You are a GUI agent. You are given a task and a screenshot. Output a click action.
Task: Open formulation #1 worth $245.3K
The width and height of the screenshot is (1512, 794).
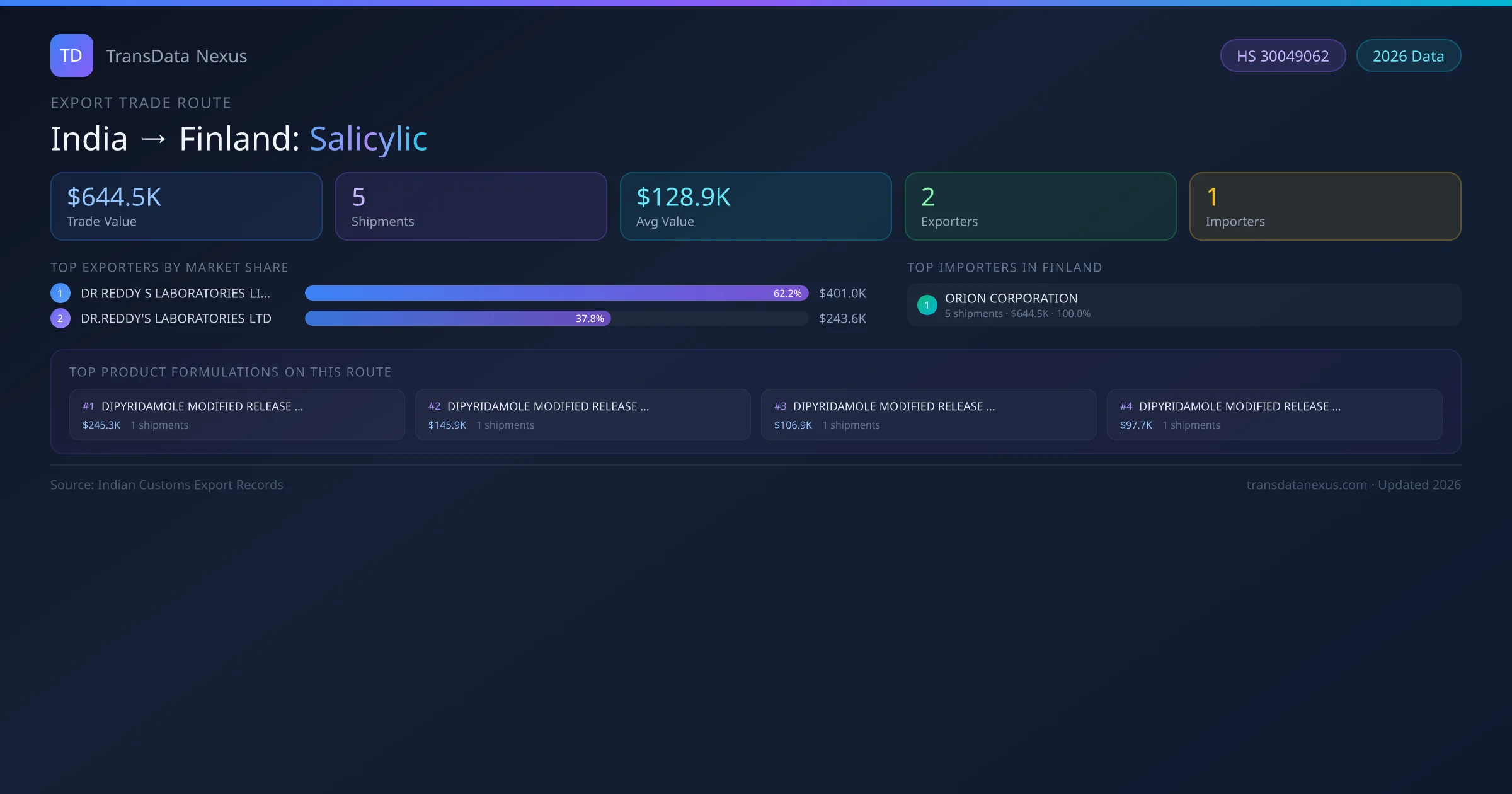pyautogui.click(x=237, y=415)
